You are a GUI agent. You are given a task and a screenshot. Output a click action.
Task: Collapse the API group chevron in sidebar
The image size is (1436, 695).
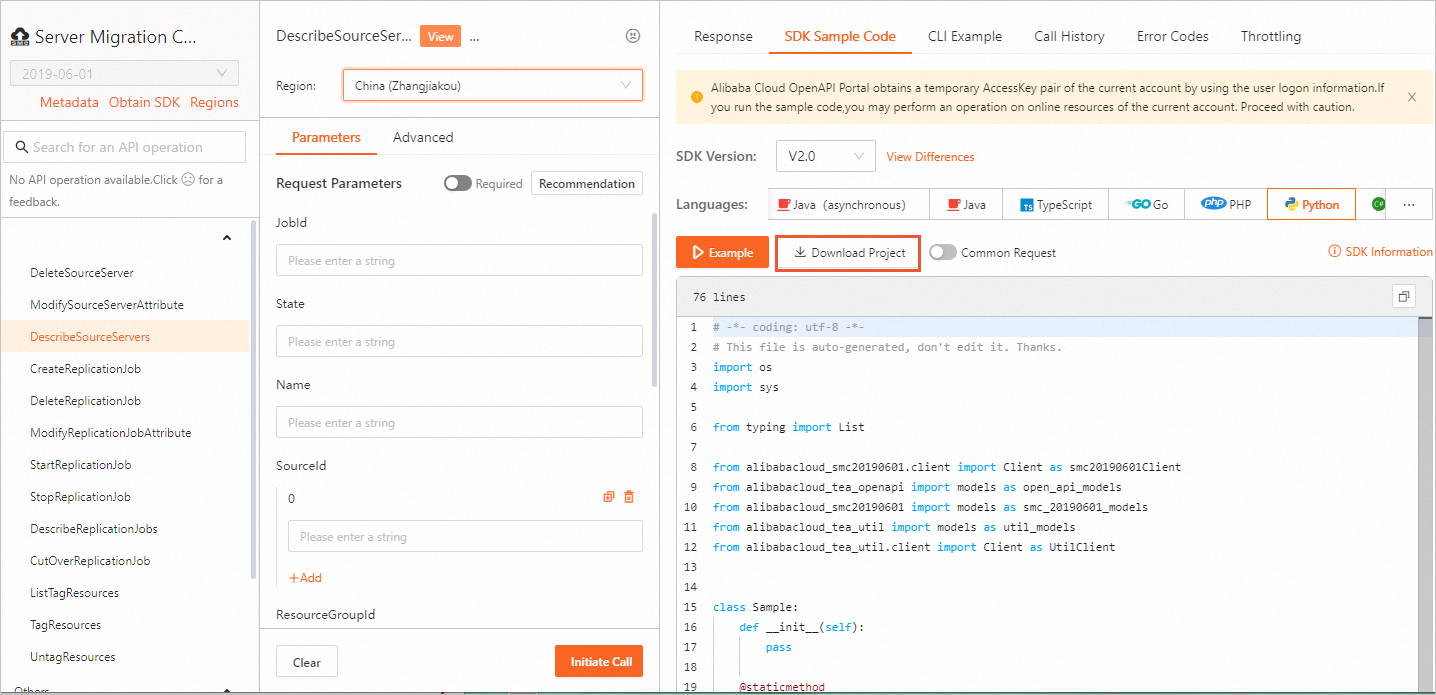point(227,238)
